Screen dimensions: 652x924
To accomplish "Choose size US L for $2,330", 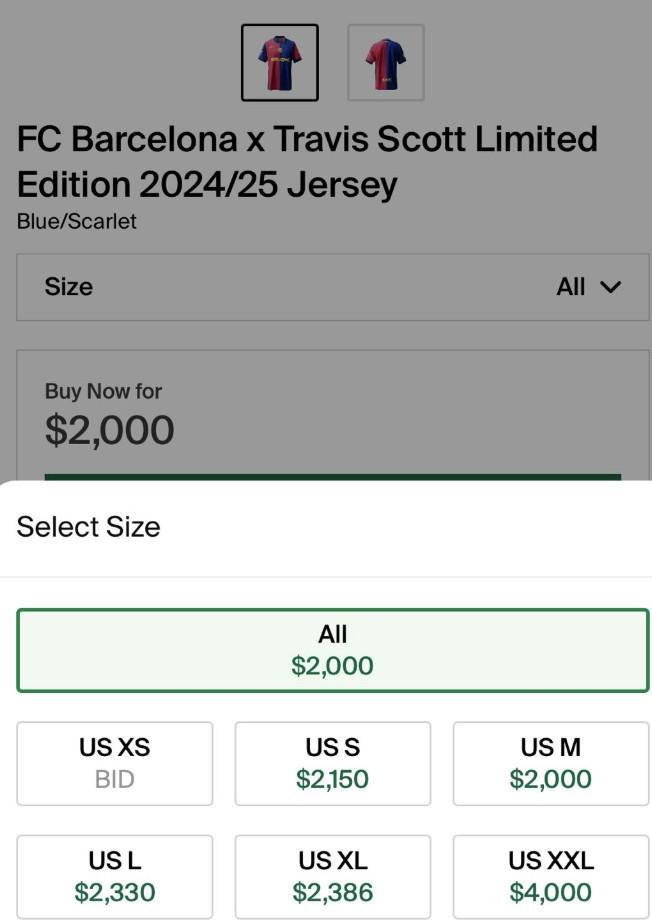I will [115, 876].
